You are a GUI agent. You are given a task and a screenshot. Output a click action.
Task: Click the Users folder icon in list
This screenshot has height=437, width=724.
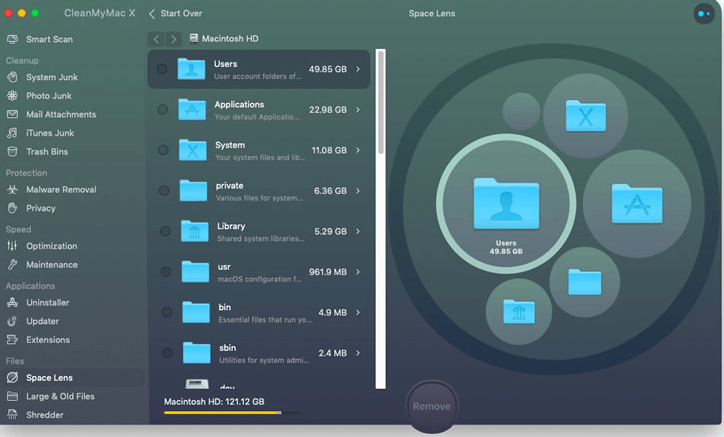191,69
